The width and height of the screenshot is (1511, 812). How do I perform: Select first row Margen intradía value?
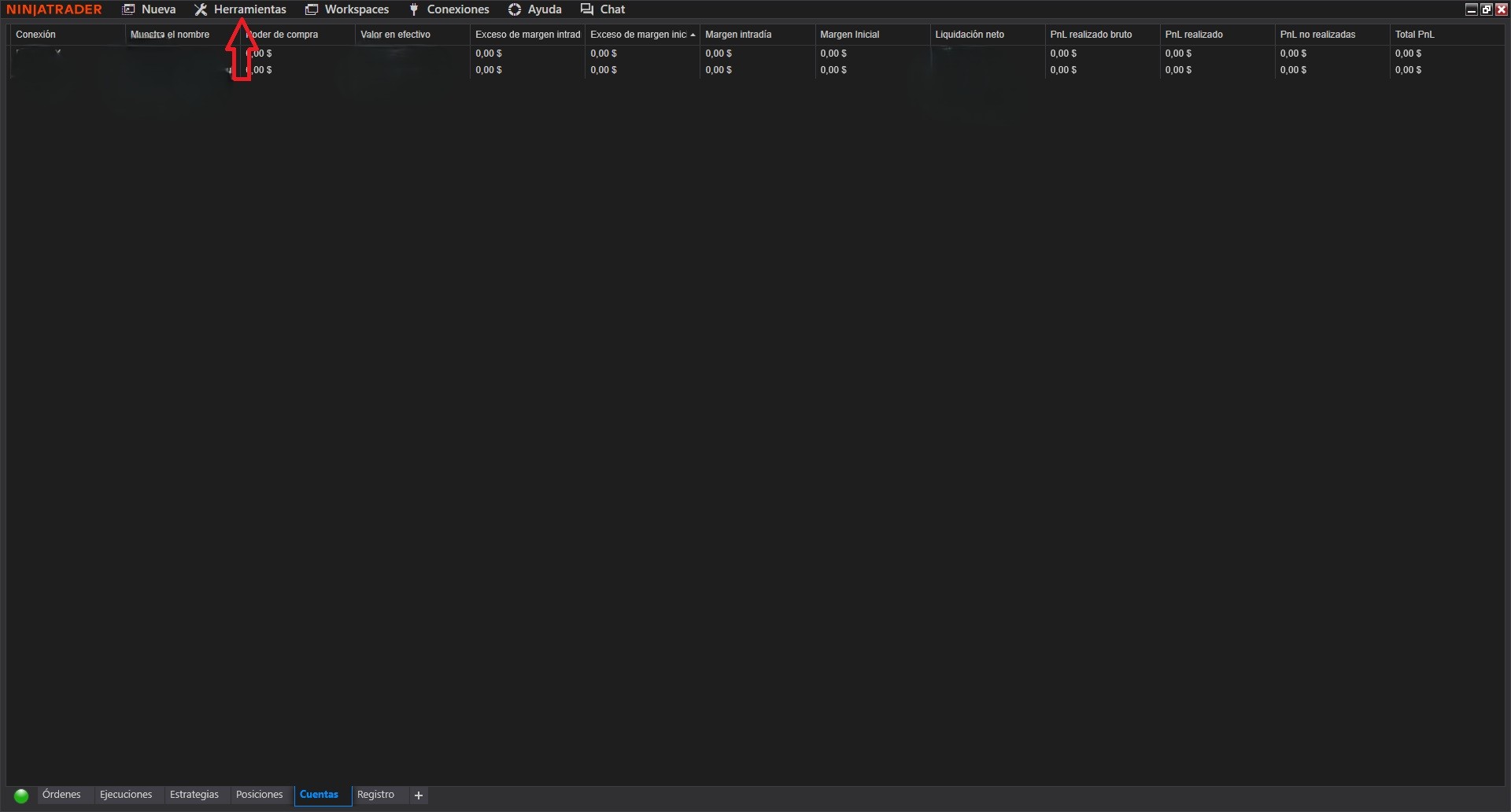coord(719,54)
